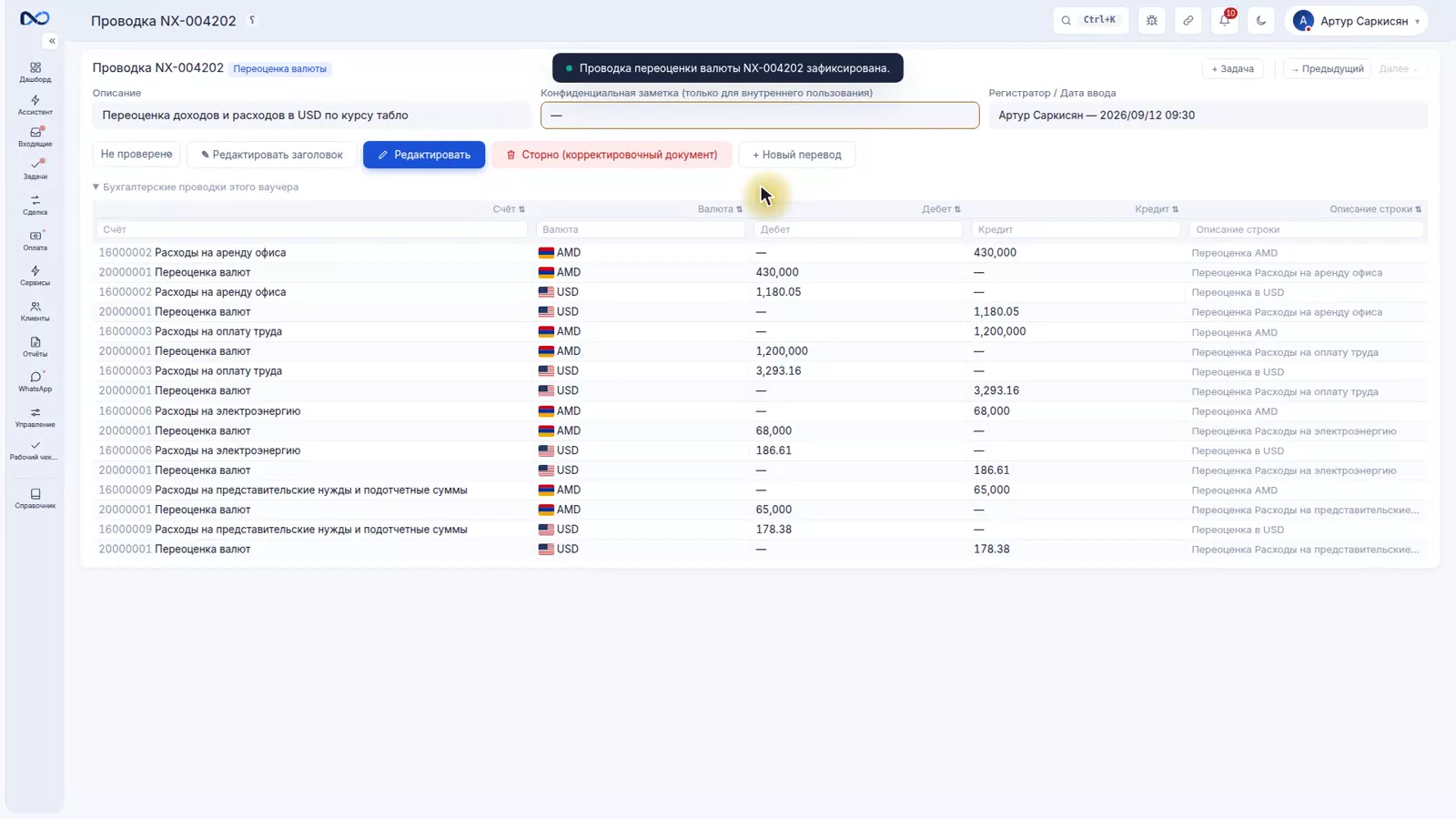Open Сделка in the sidebar

(35, 205)
